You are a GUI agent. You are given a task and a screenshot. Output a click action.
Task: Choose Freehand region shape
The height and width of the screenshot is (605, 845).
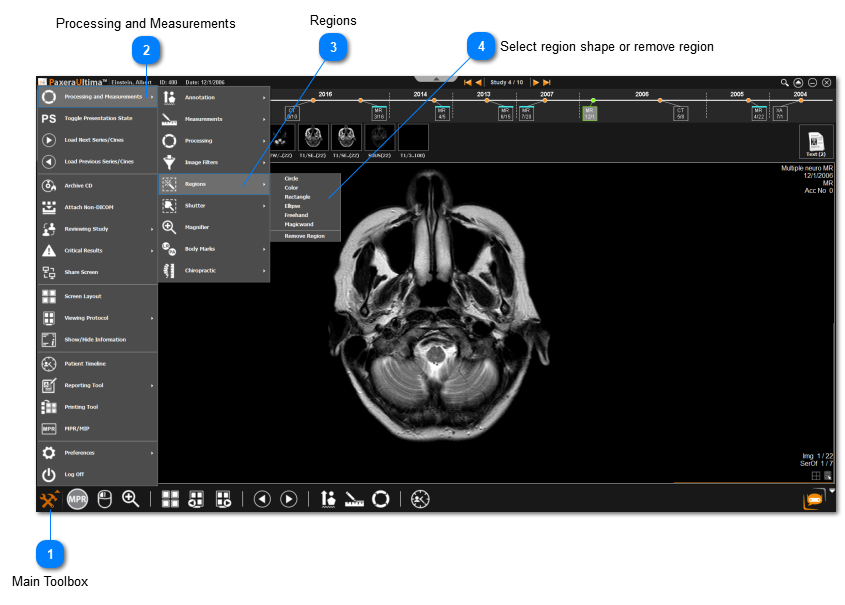click(x=297, y=215)
